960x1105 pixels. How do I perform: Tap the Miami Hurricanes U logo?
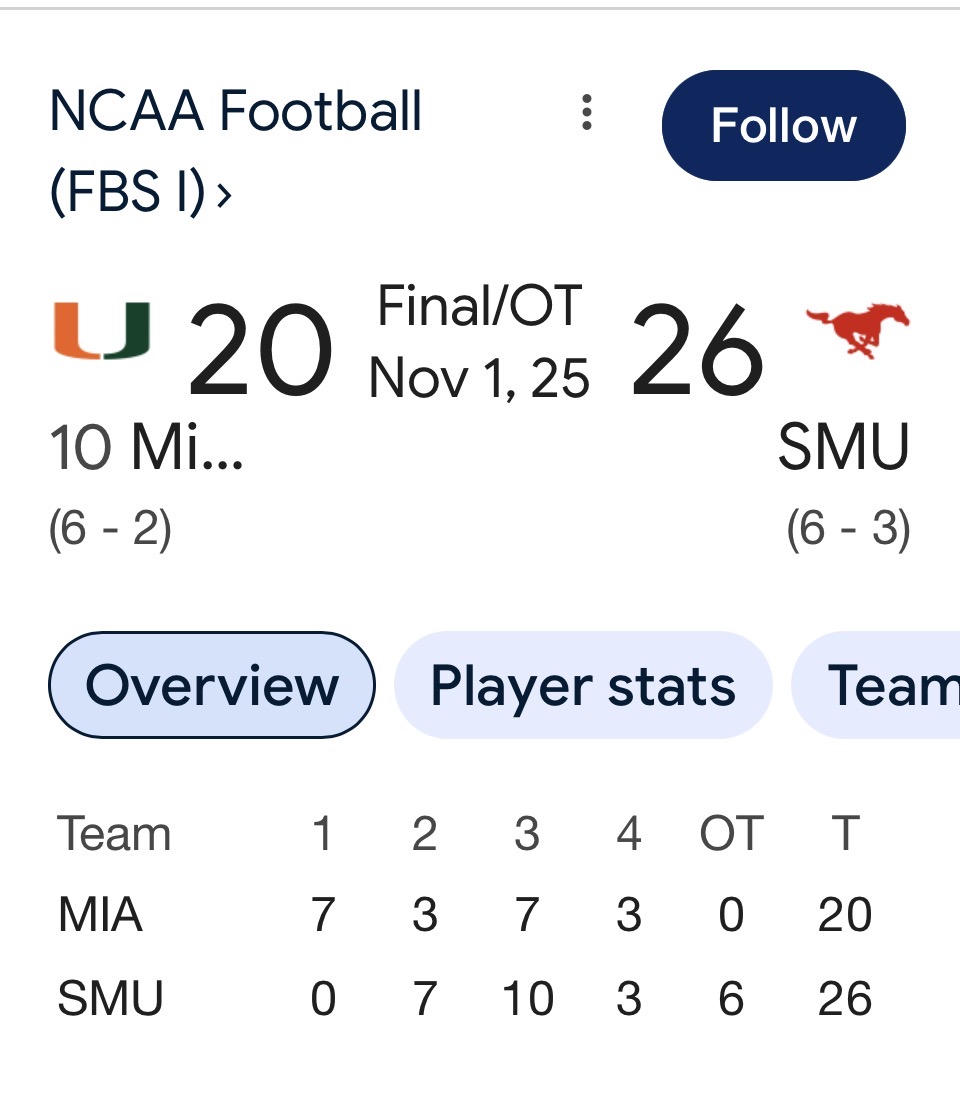pos(102,331)
